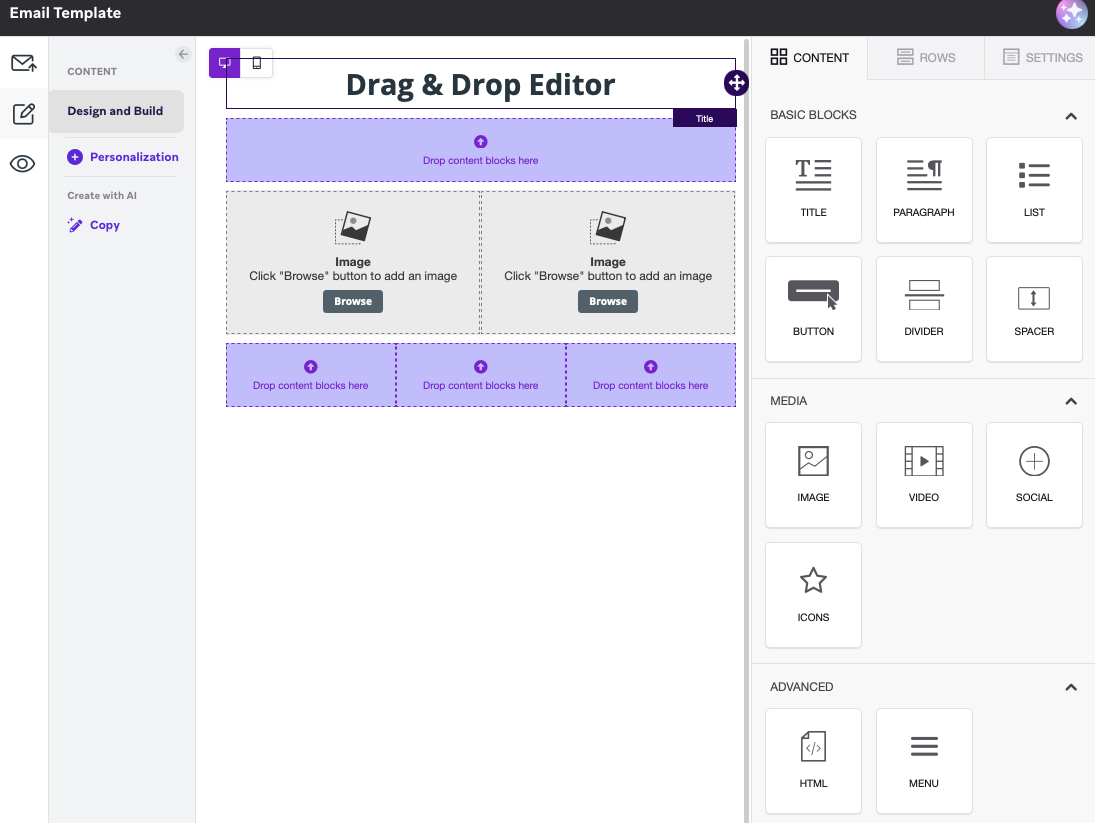
Task: Select the List content block
Action: click(x=1034, y=190)
